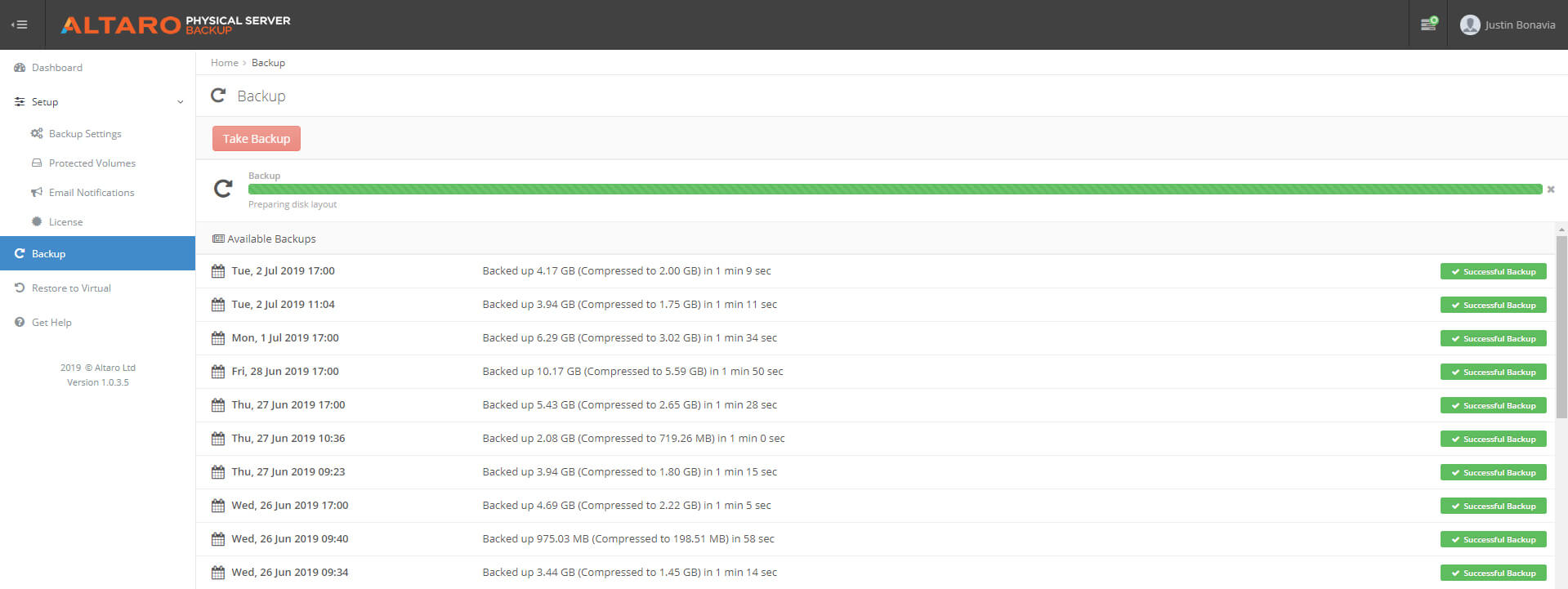Select 'Backed up 6.29 GB' row text
1568x589 pixels.
pyautogui.click(x=629, y=337)
